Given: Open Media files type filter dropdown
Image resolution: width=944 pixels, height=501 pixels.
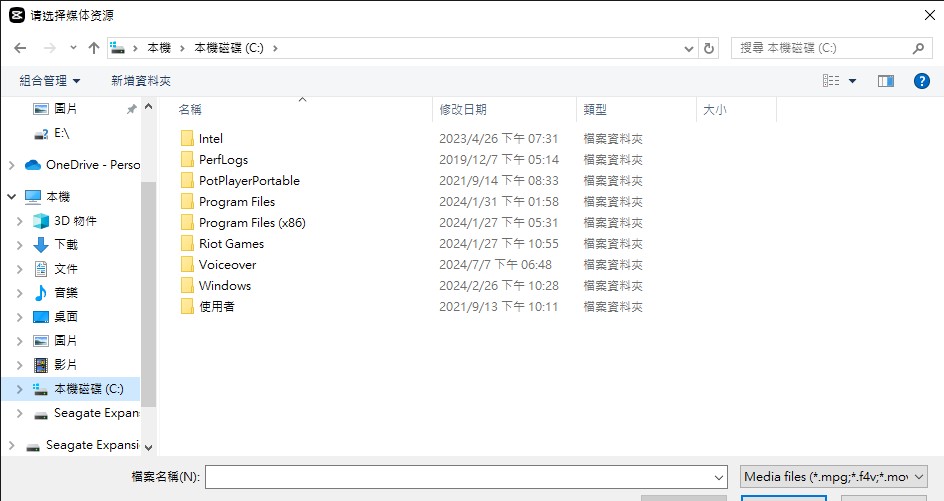Looking at the screenshot, I should (x=834, y=477).
